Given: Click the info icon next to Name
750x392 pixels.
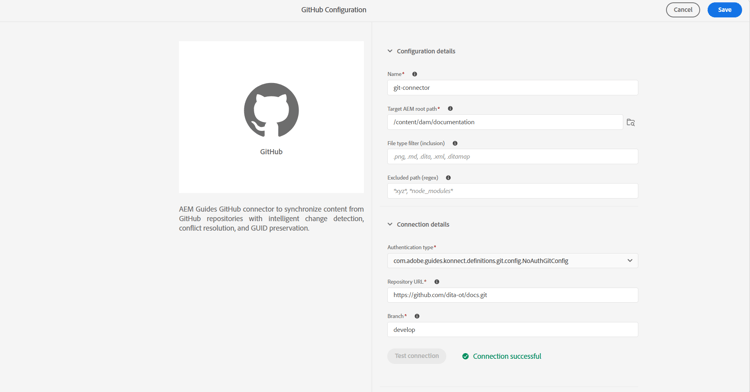Looking at the screenshot, I should tap(415, 74).
